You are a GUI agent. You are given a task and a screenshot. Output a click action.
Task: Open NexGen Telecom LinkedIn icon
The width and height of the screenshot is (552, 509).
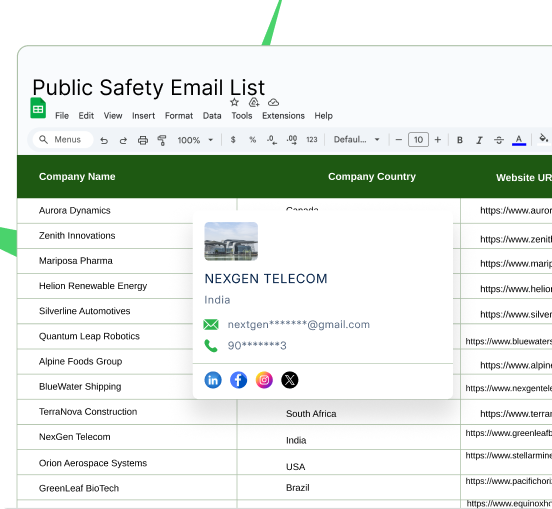[213, 380]
